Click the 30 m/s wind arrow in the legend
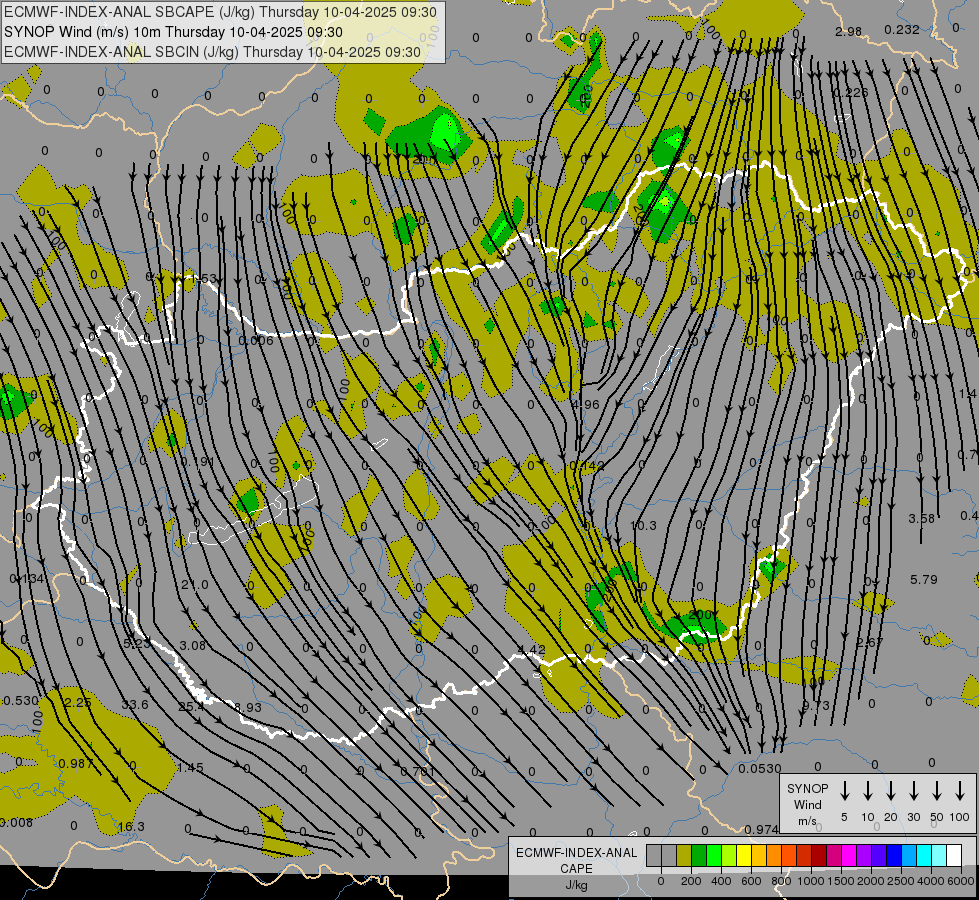The height and width of the screenshot is (900, 979). click(x=914, y=790)
